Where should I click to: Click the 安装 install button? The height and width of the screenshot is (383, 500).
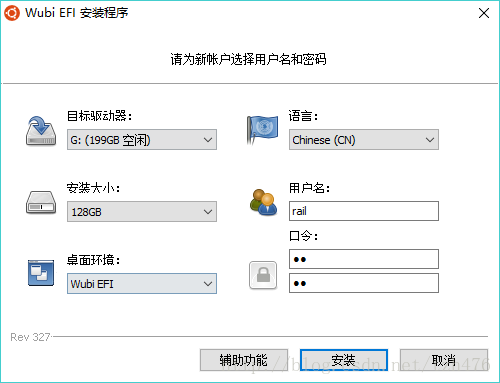pos(344,360)
